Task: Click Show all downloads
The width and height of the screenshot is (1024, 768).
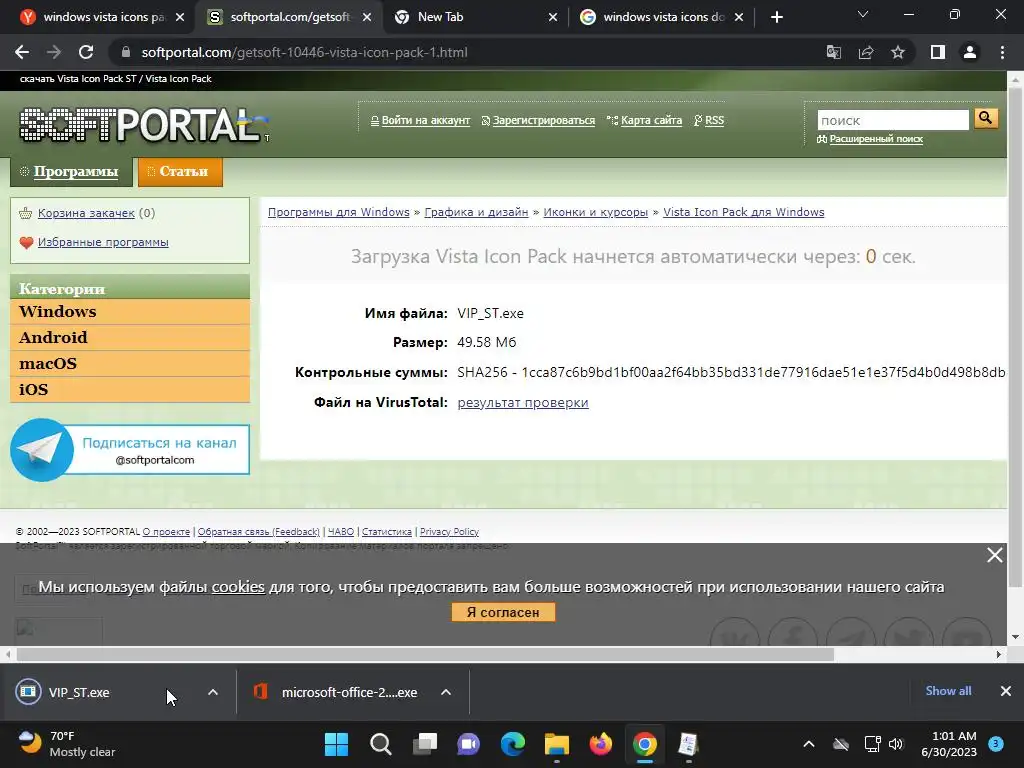Action: 948,691
